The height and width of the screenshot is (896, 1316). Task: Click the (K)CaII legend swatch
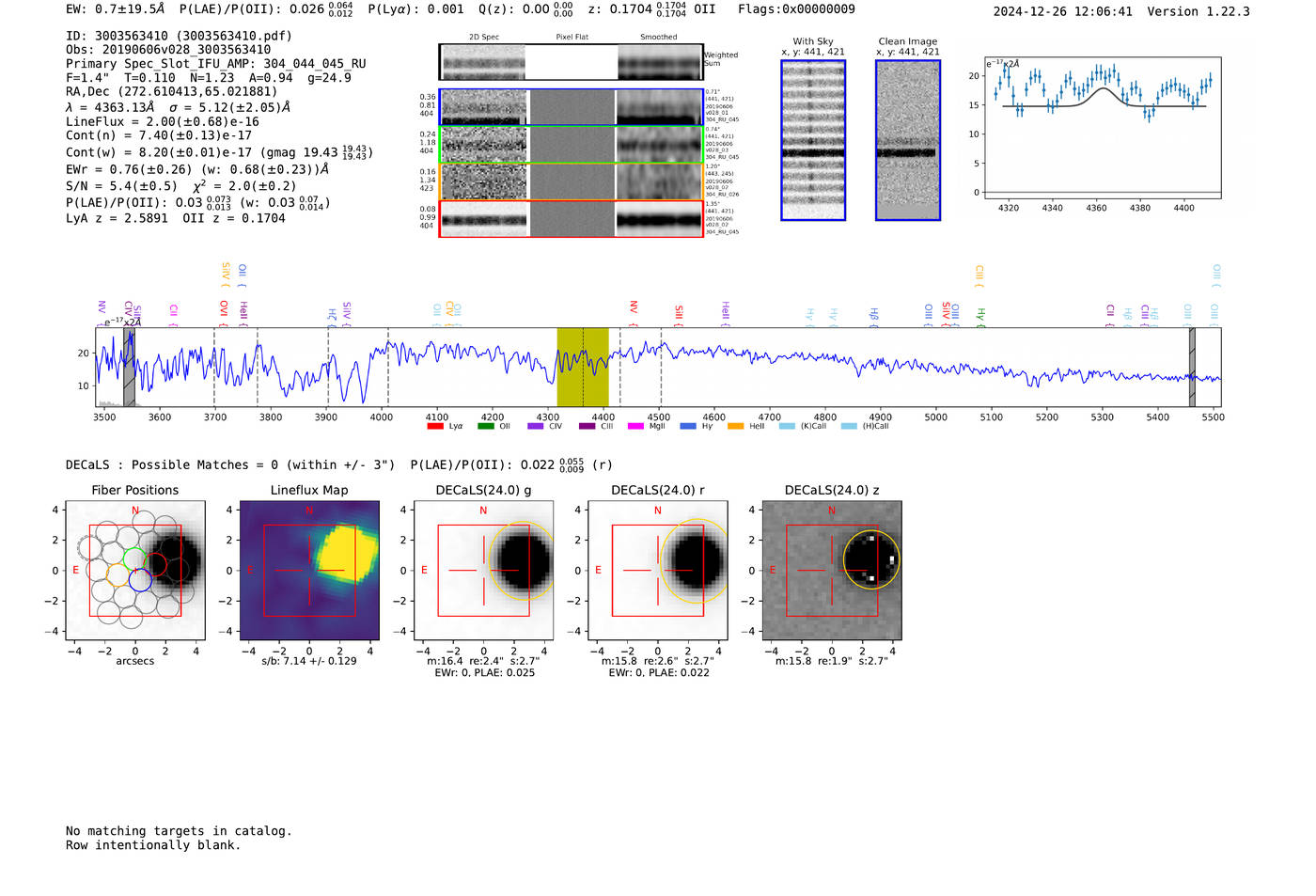click(787, 426)
